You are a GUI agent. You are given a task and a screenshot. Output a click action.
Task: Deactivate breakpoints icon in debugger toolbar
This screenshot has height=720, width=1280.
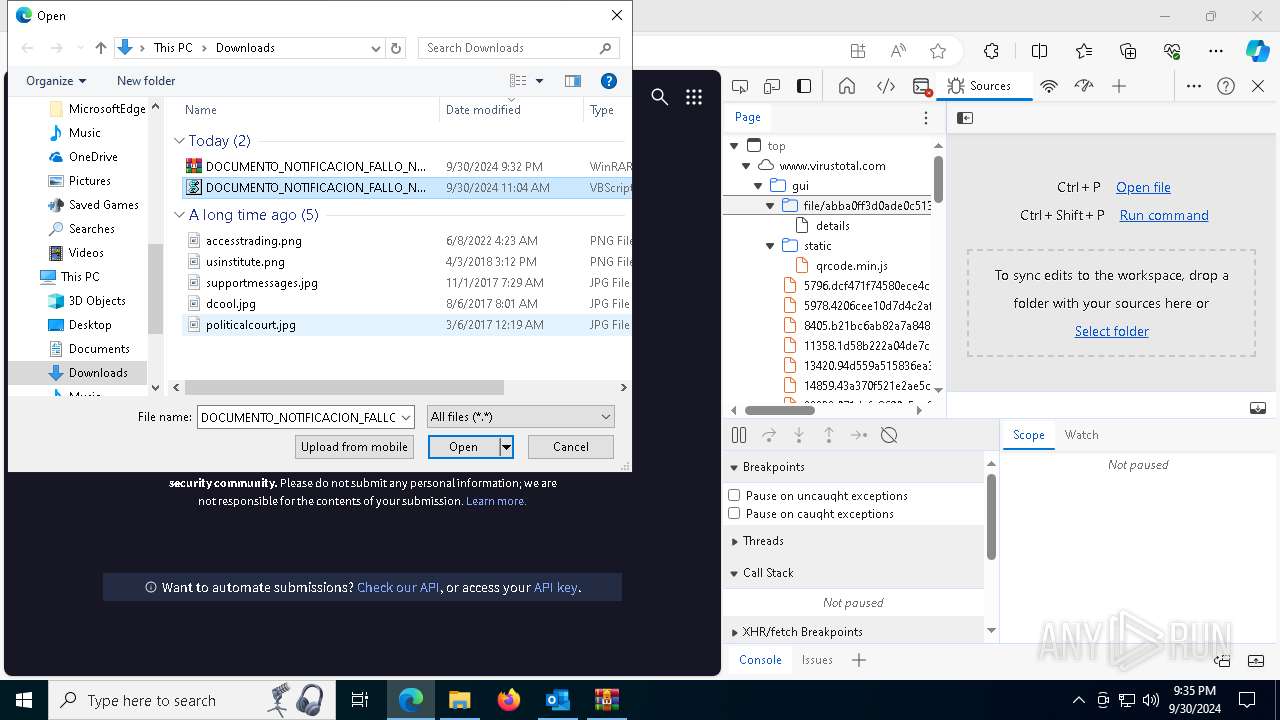pos(889,435)
